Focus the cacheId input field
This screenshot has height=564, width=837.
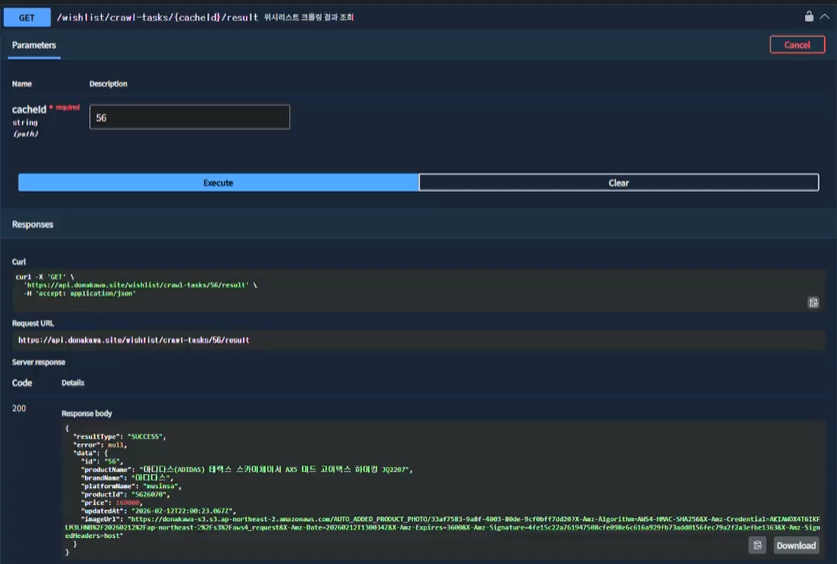pos(189,117)
